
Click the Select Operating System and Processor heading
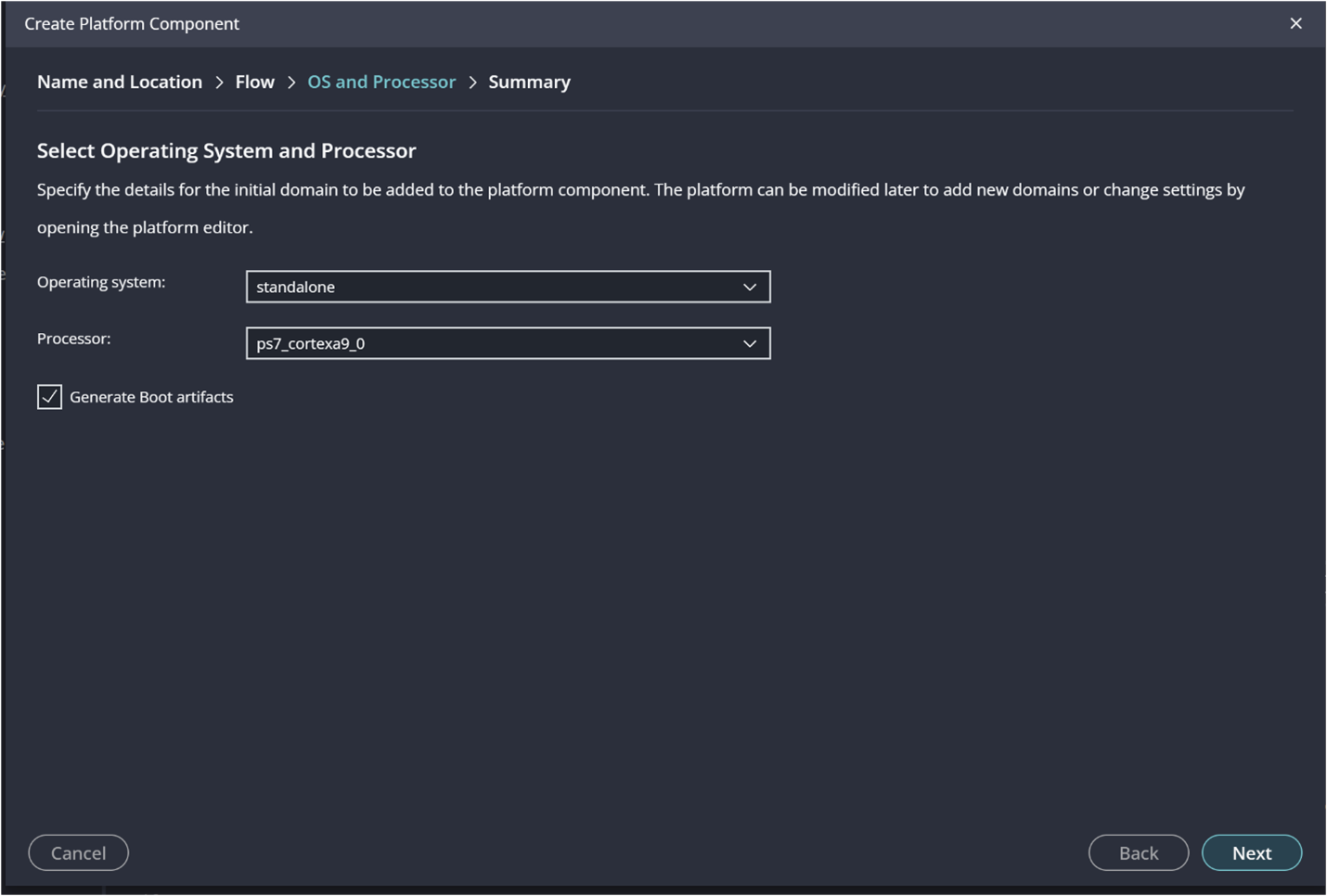point(226,150)
